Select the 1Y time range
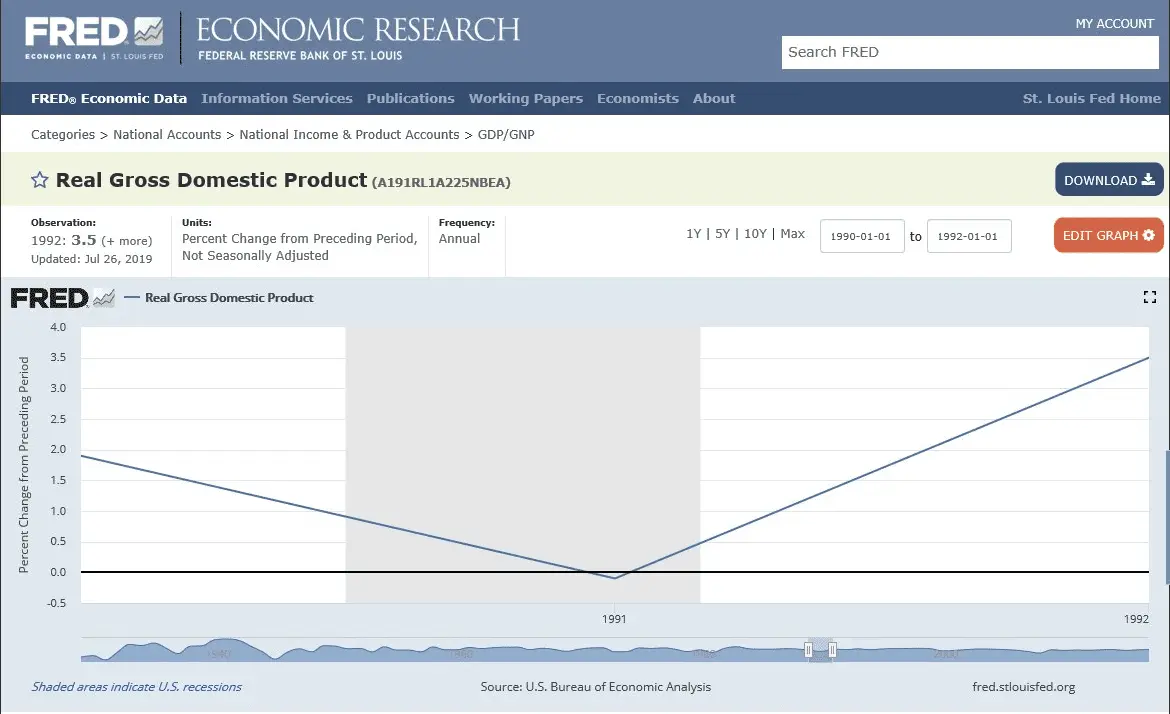1170x714 pixels. pyautogui.click(x=693, y=234)
